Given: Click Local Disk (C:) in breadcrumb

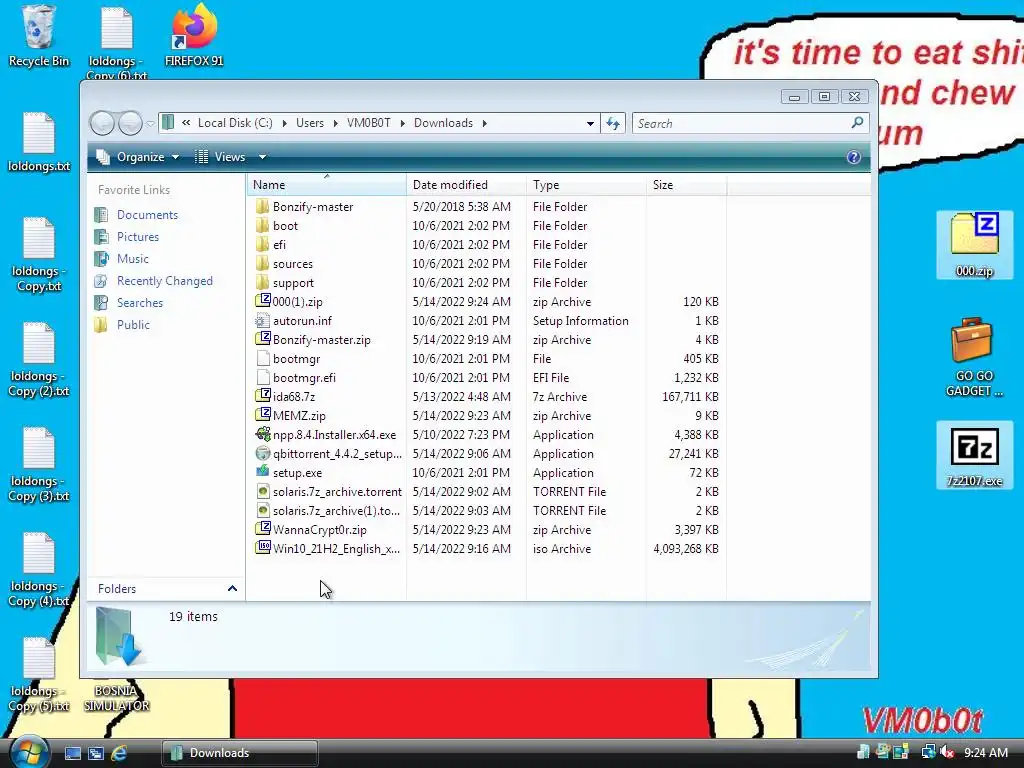Looking at the screenshot, I should 235,123.
